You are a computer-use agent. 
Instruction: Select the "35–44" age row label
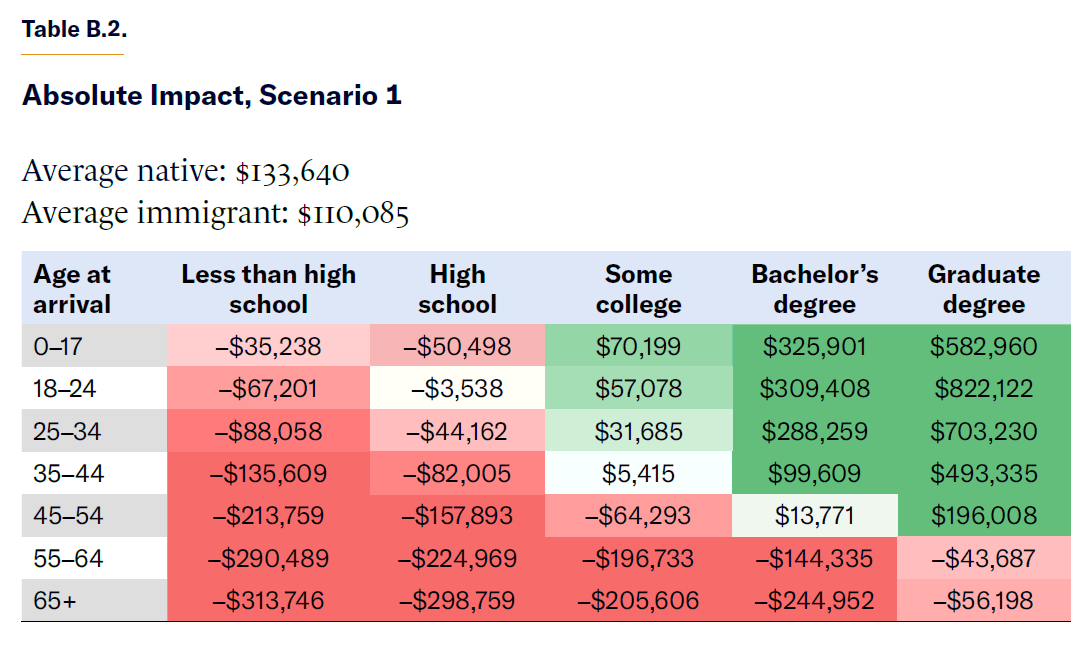[68, 473]
